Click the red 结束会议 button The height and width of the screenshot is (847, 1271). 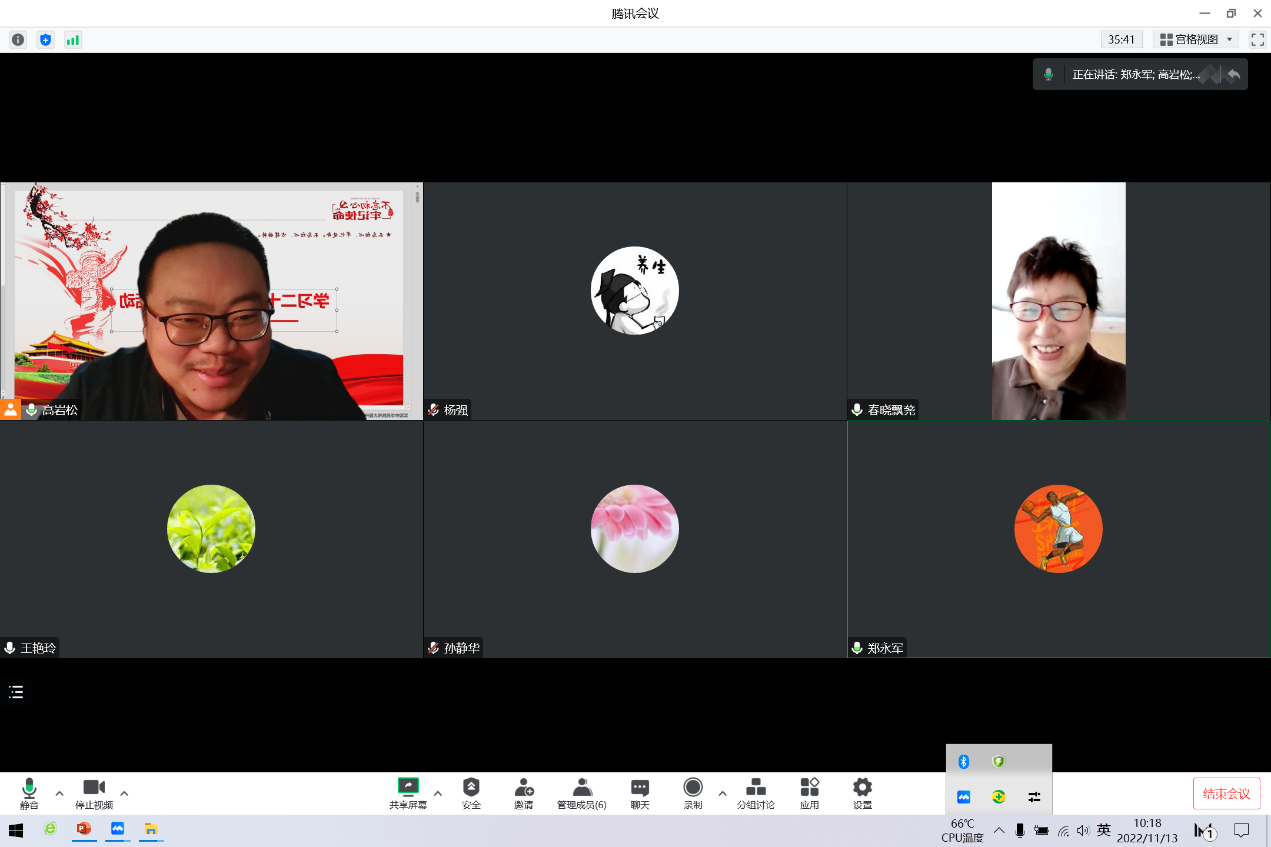coord(1226,794)
